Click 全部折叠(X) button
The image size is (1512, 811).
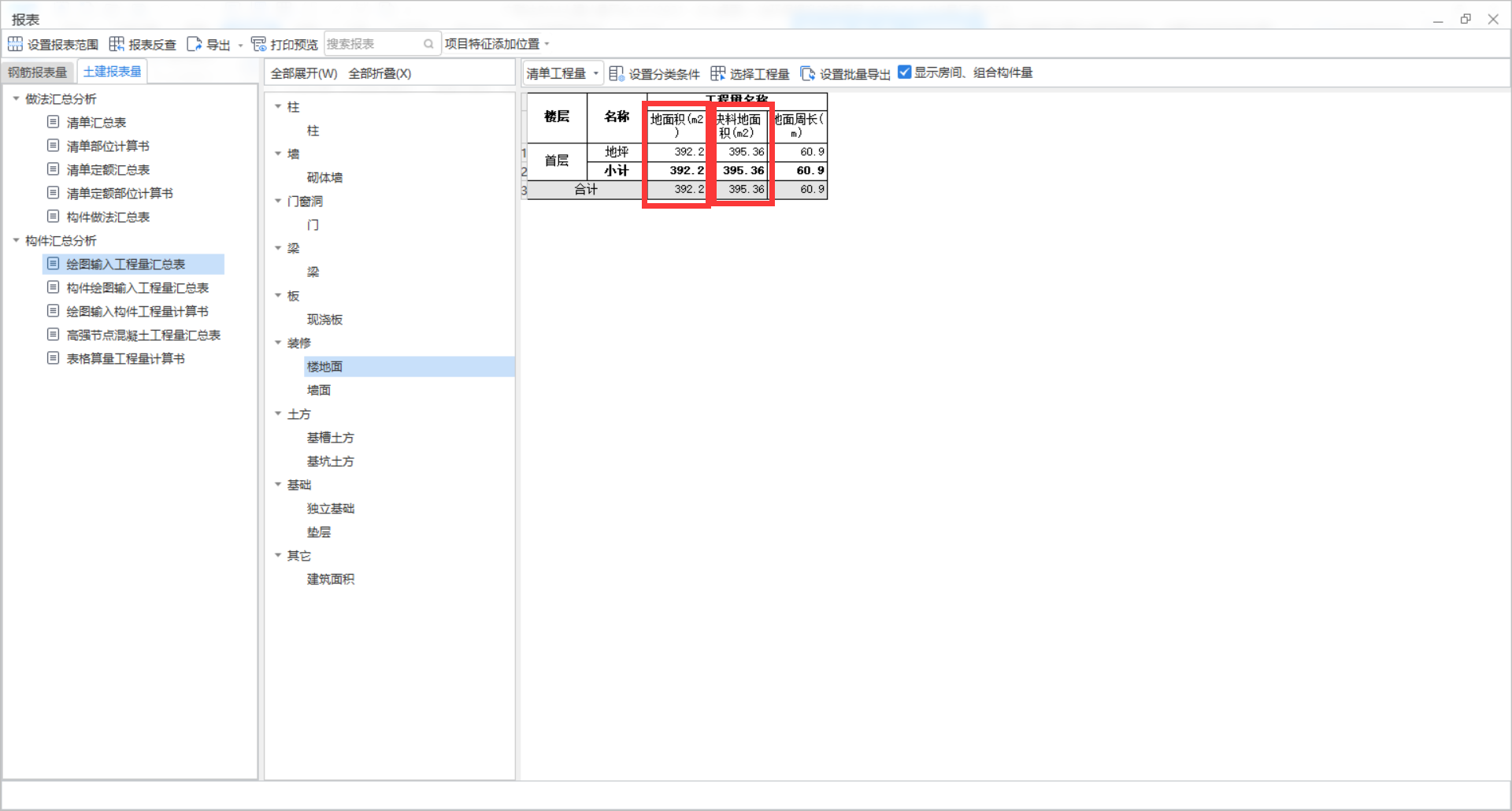pos(380,73)
